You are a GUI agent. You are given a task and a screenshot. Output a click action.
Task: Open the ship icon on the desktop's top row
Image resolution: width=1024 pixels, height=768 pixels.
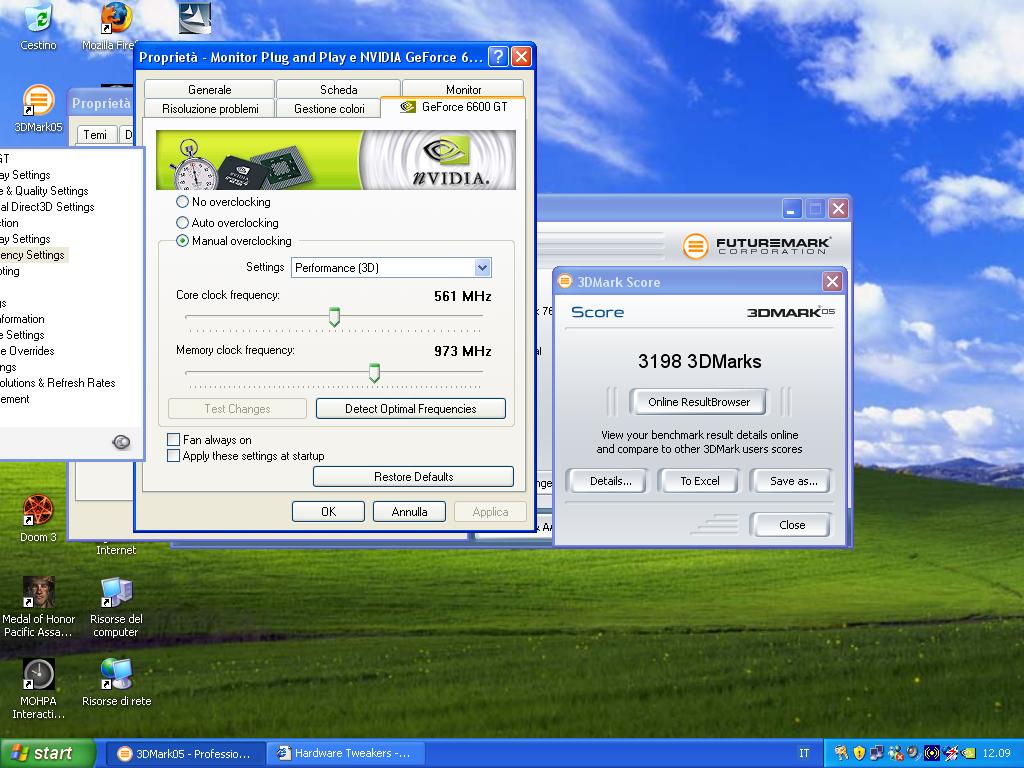pyautogui.click(x=195, y=18)
